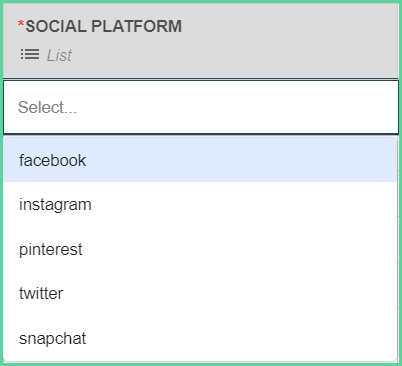402x366 pixels.
Task: Pick pinterest in the platform list
Action: pyautogui.click(x=200, y=249)
